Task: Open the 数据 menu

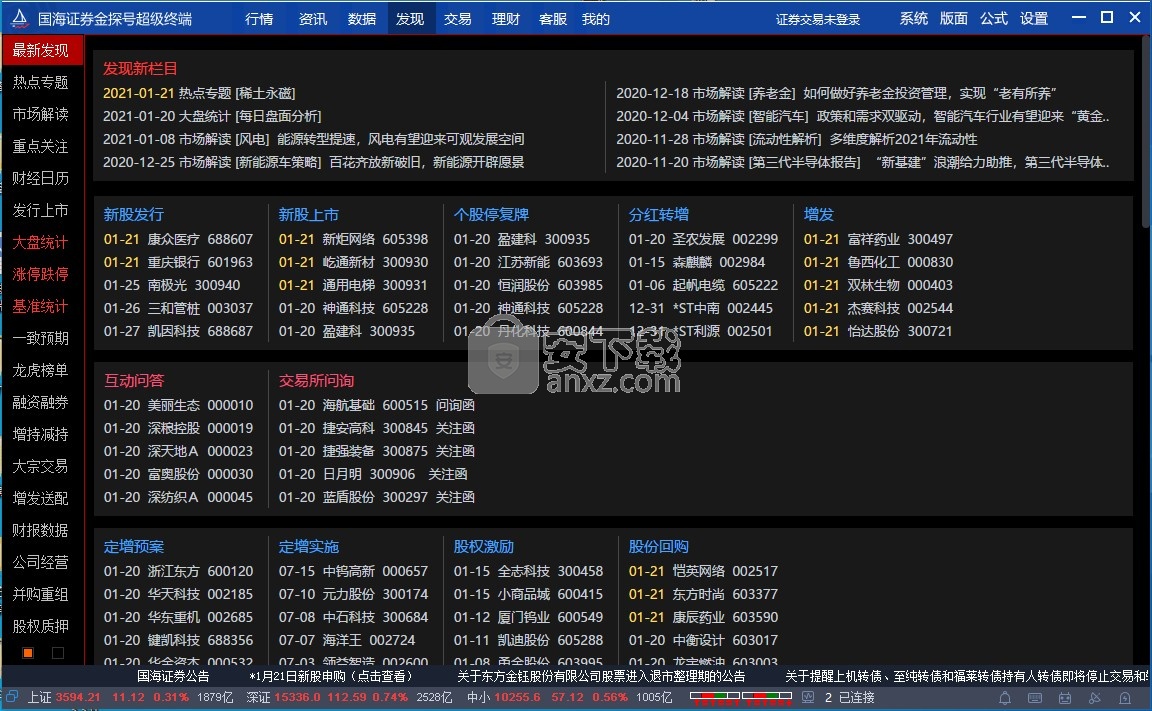Action: 361,19
